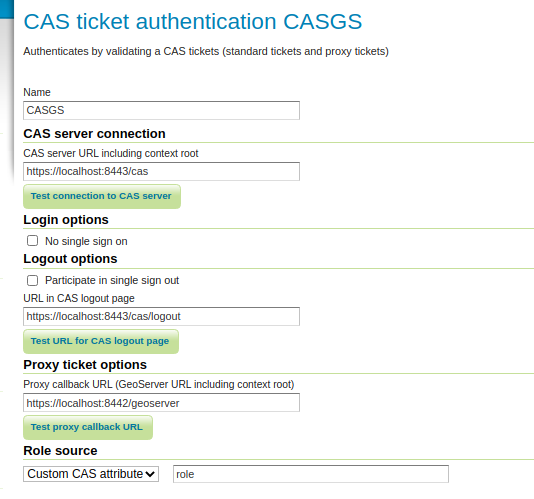Click Test proxy callback URL button

click(88, 427)
